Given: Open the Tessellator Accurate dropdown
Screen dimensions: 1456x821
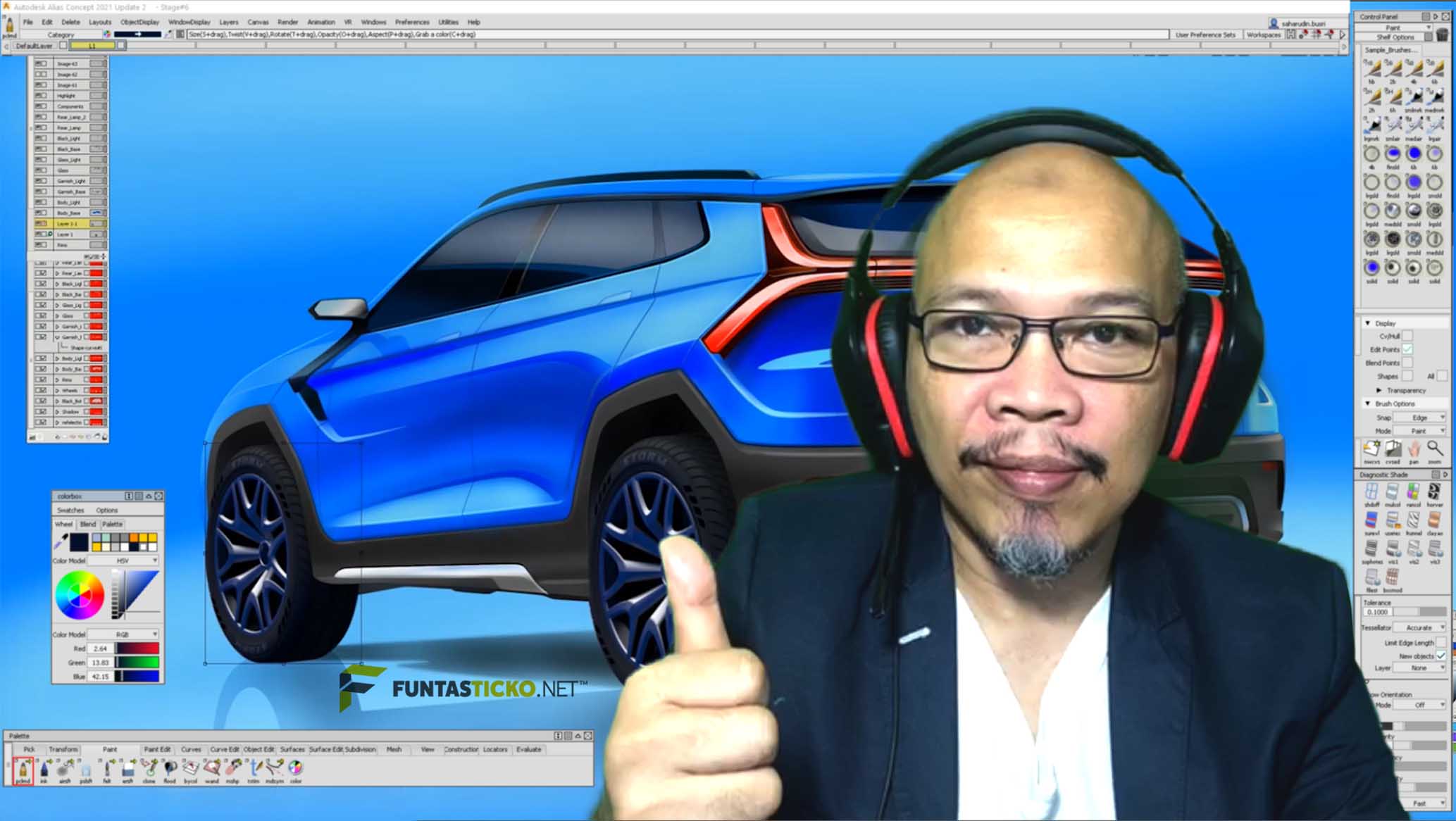Looking at the screenshot, I should point(1420,627).
